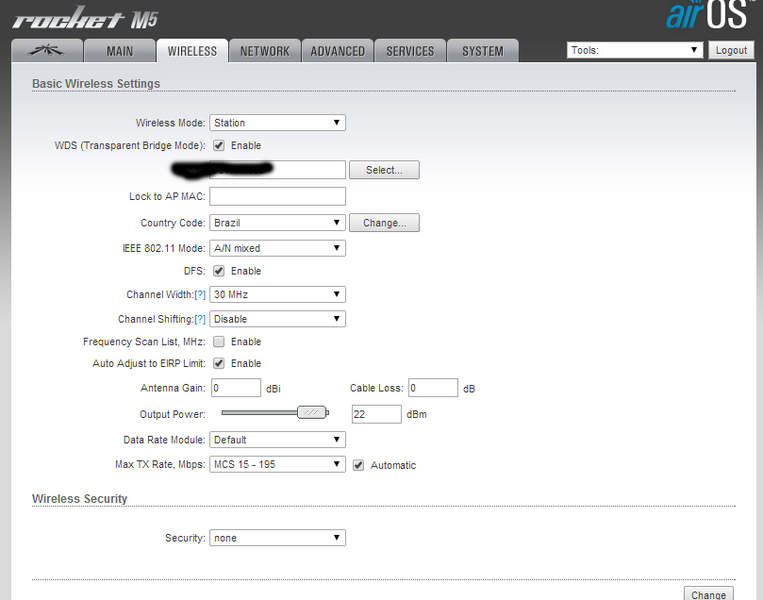Toggle the DFS Enable checkbox
This screenshot has width=763, height=600.
[219, 271]
